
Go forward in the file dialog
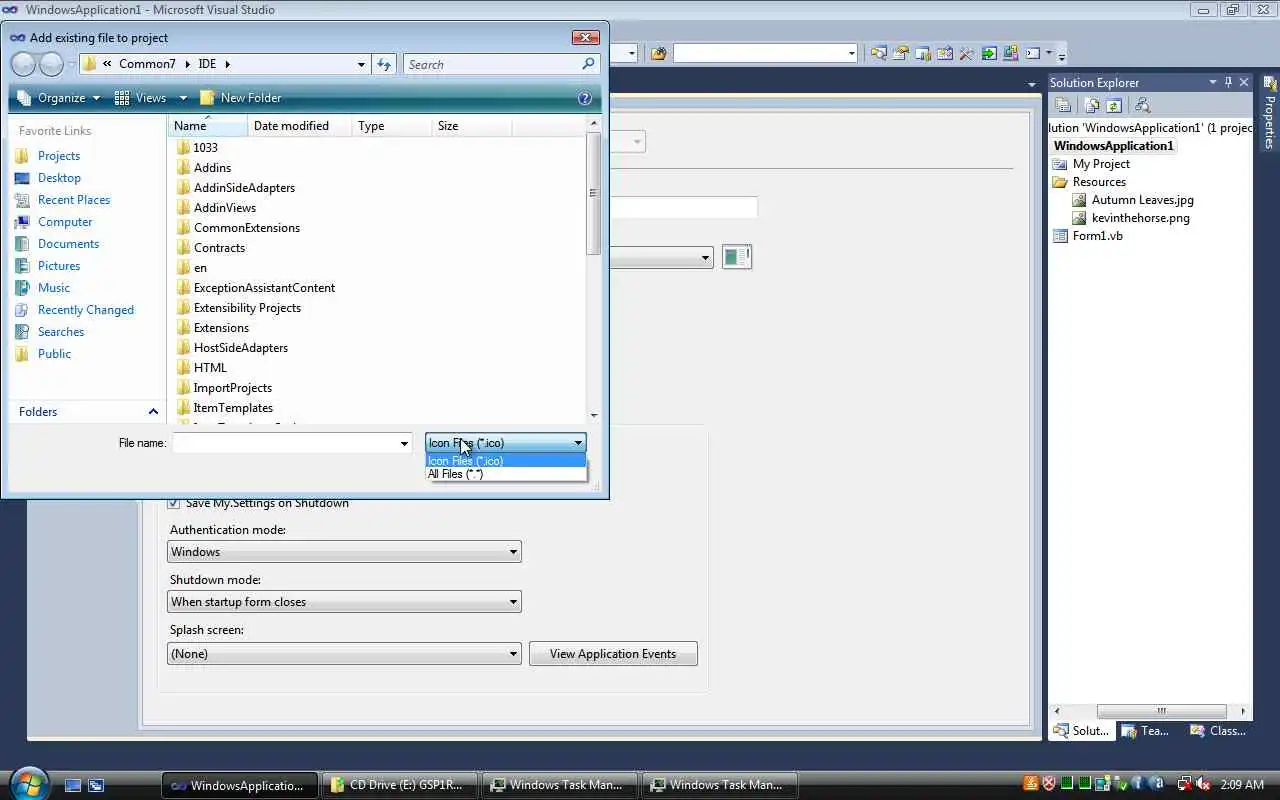coord(51,64)
